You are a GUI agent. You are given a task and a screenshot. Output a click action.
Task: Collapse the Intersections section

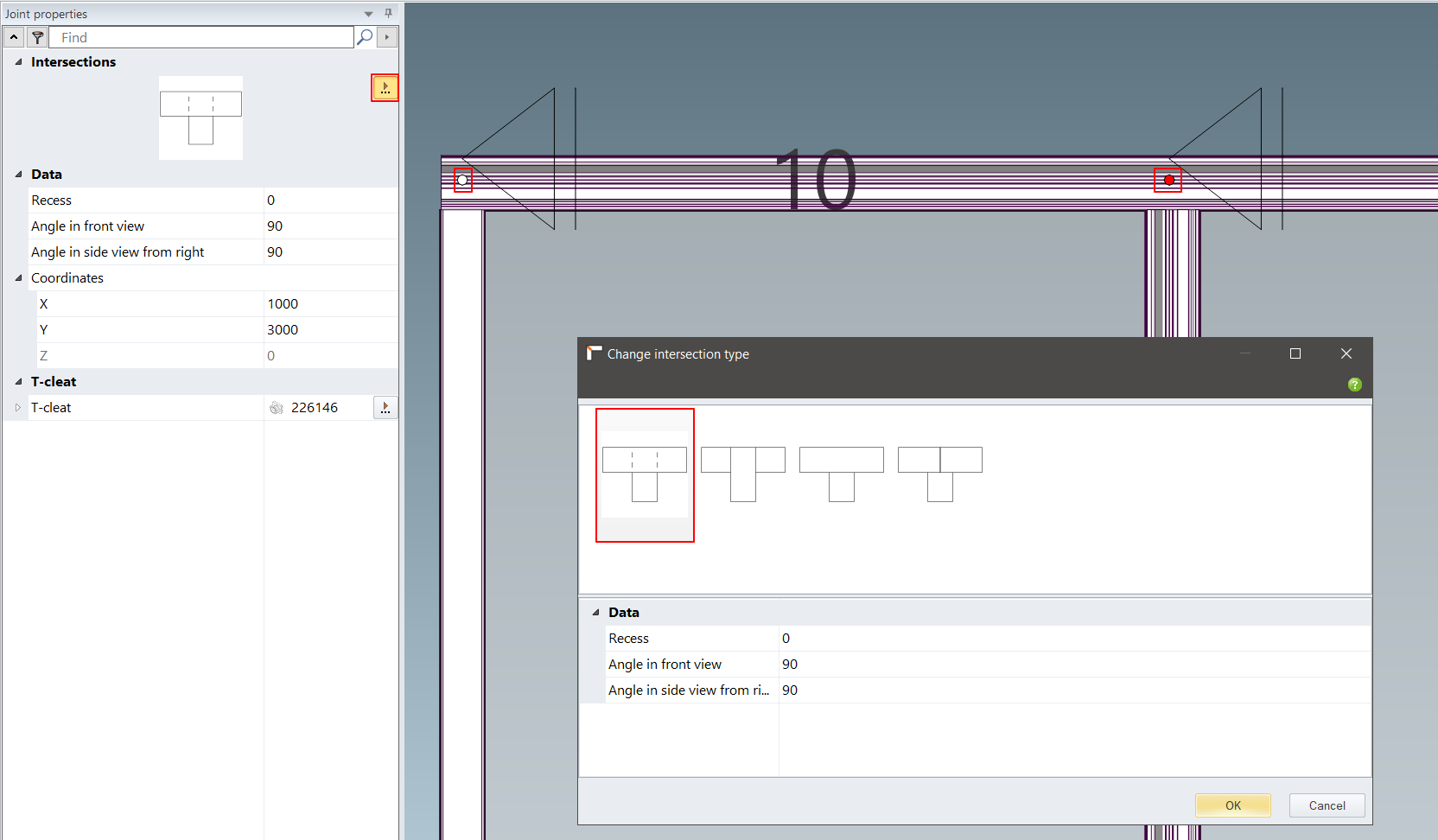tap(19, 62)
